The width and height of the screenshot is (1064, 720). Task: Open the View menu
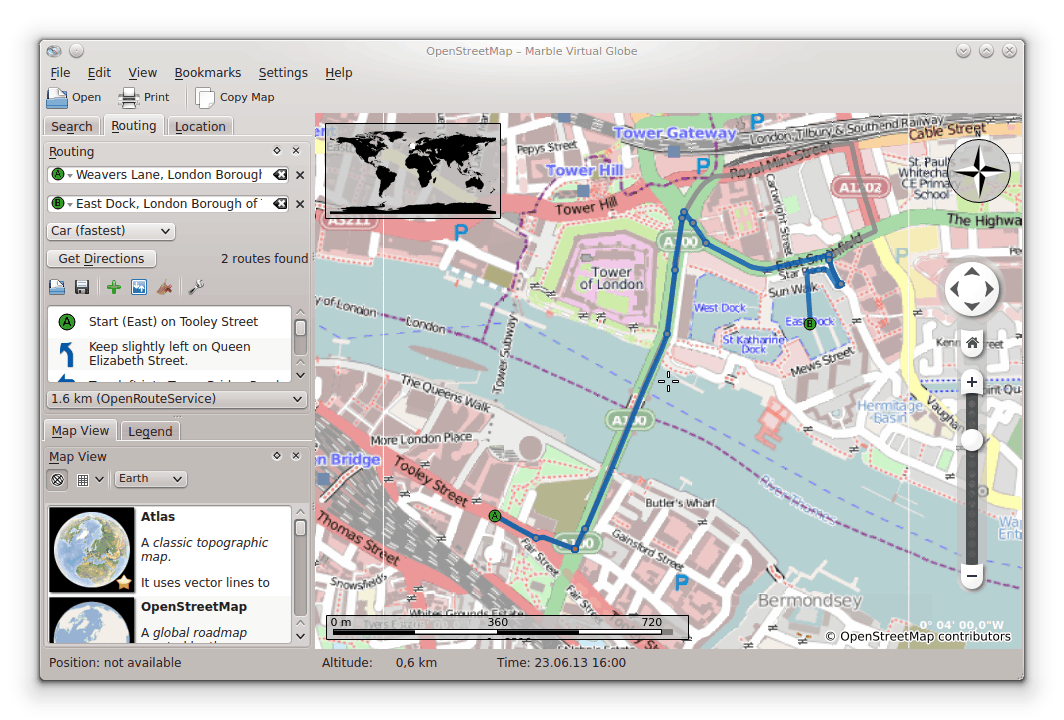point(142,73)
